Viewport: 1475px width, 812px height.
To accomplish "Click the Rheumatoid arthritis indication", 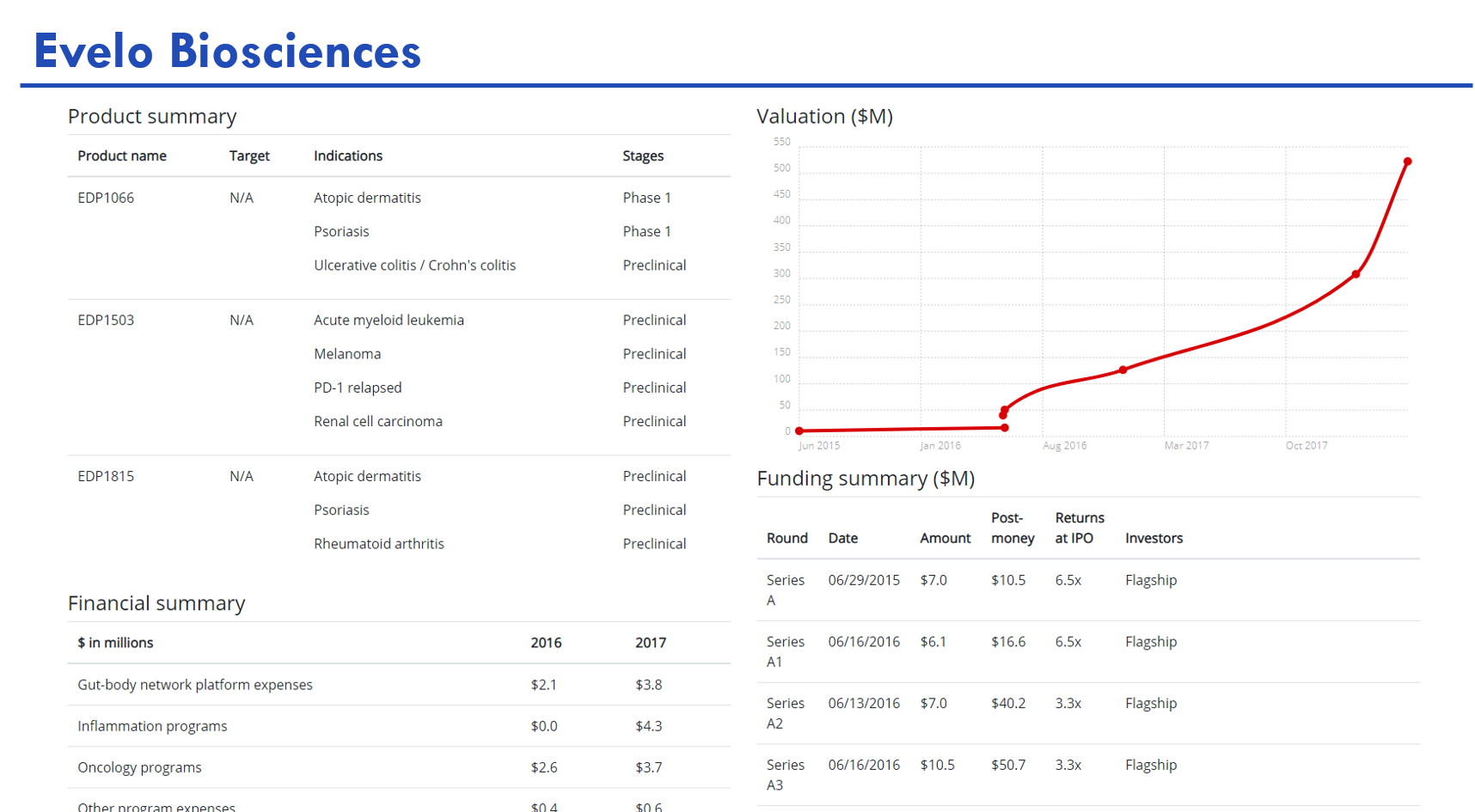I will [x=379, y=544].
